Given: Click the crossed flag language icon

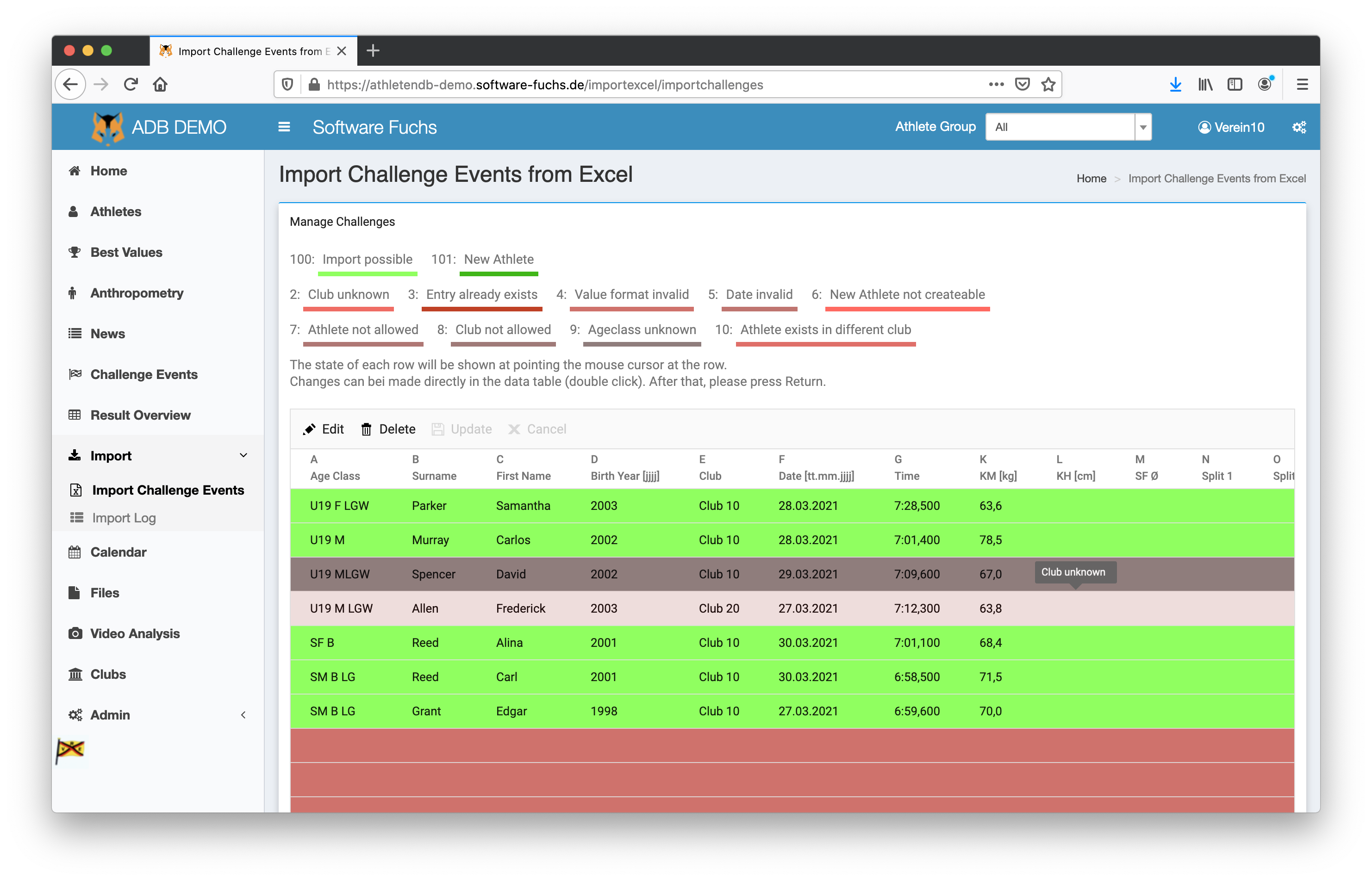Looking at the screenshot, I should pos(70,750).
